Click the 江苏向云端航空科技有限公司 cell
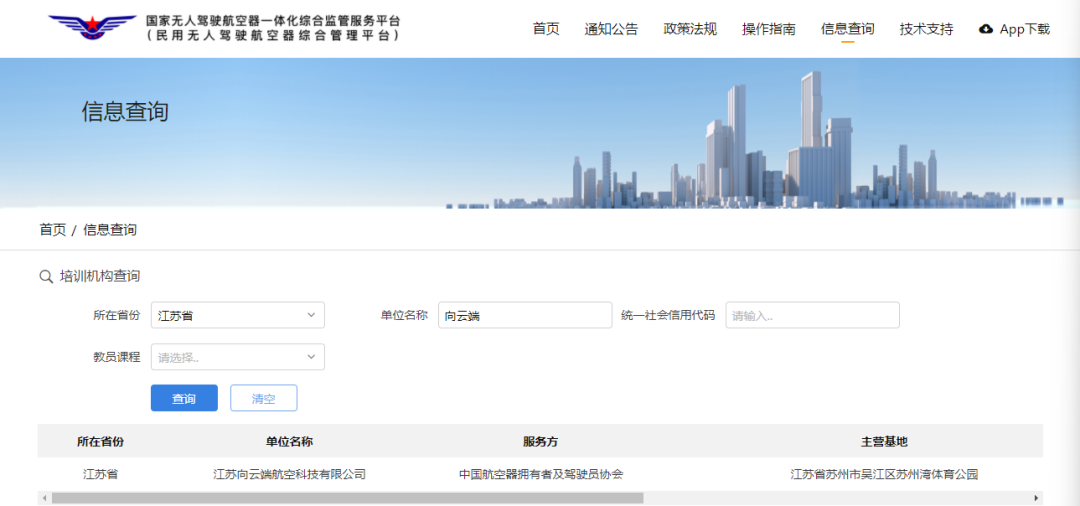Screen dimensions: 1080x506 289,474
